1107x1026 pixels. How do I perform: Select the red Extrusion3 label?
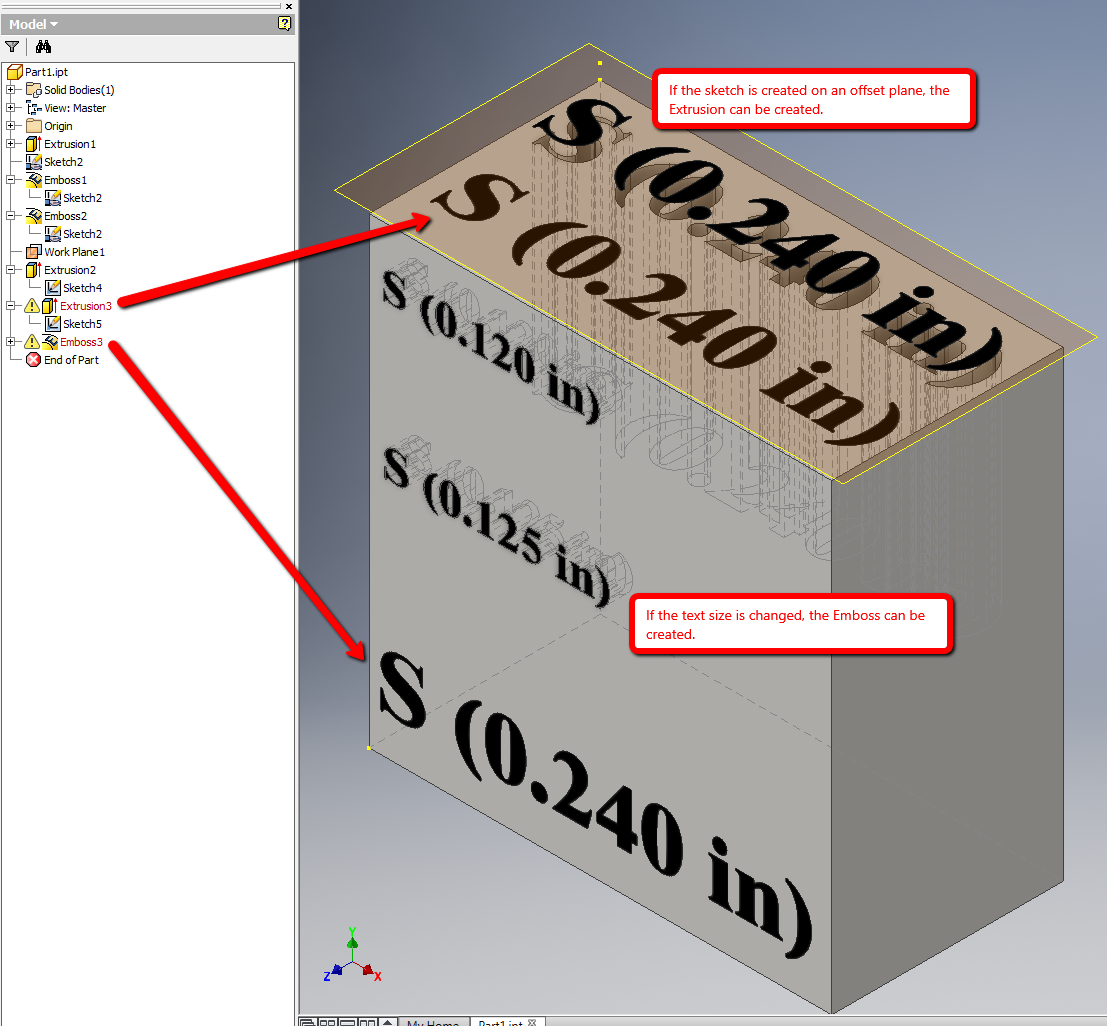[85, 306]
